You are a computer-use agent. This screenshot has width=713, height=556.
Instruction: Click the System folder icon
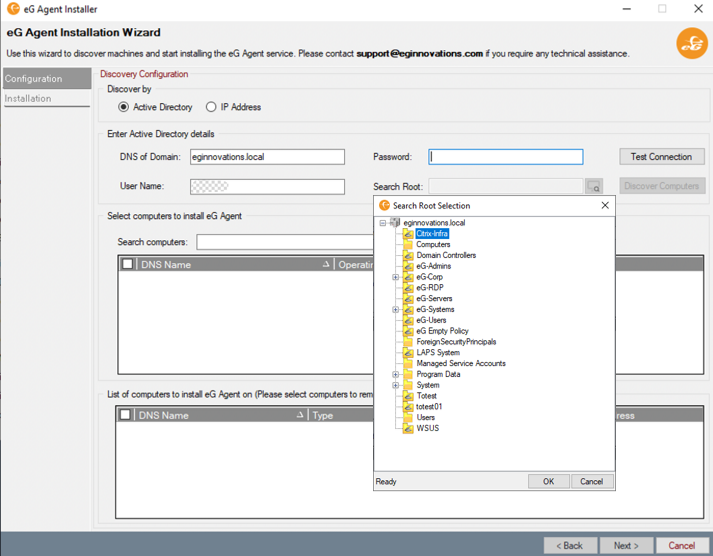(408, 385)
